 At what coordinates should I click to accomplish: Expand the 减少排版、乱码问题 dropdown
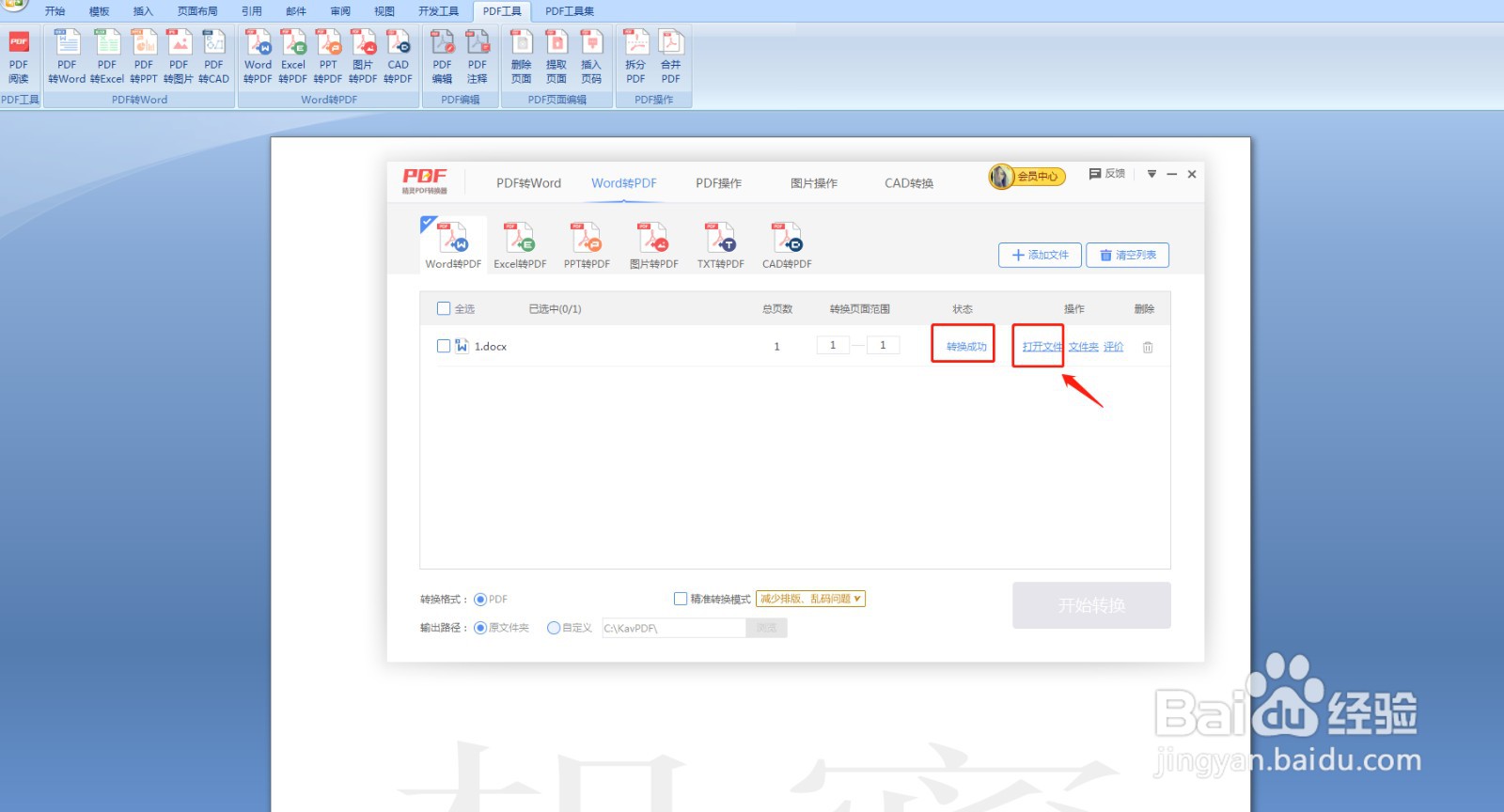(x=810, y=599)
